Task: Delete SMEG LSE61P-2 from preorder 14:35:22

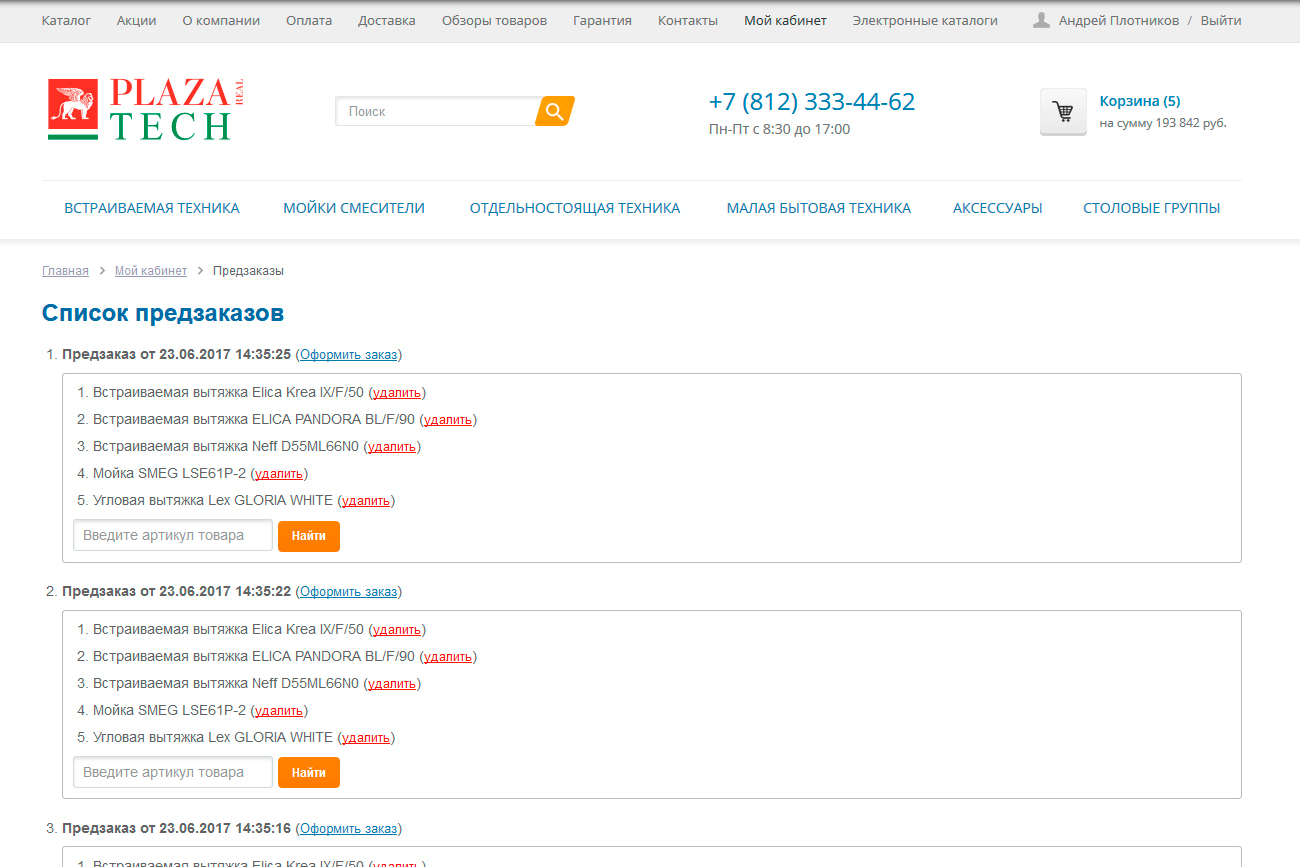Action: (x=279, y=711)
